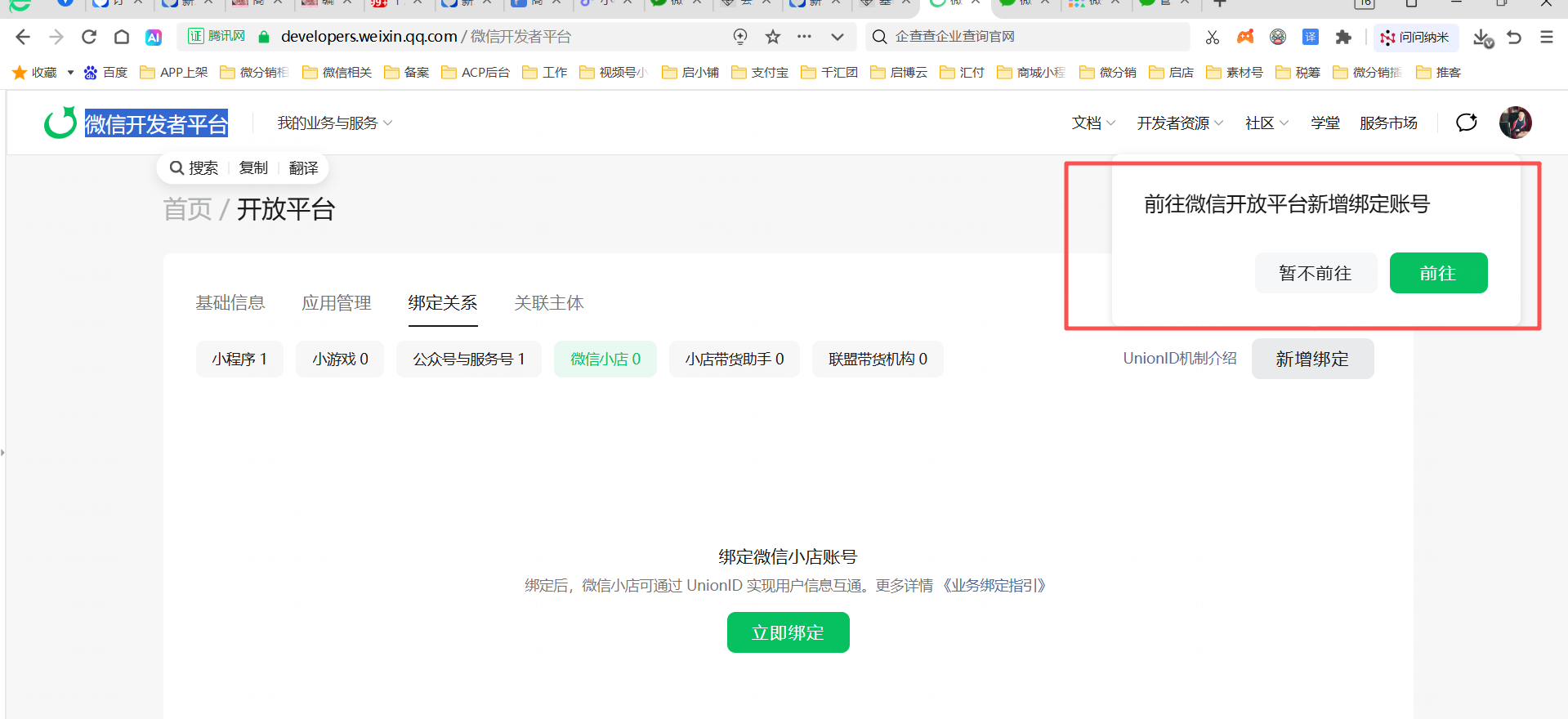The height and width of the screenshot is (719, 1568).
Task: Click the magnifier icon in the search box
Action: tap(880, 37)
